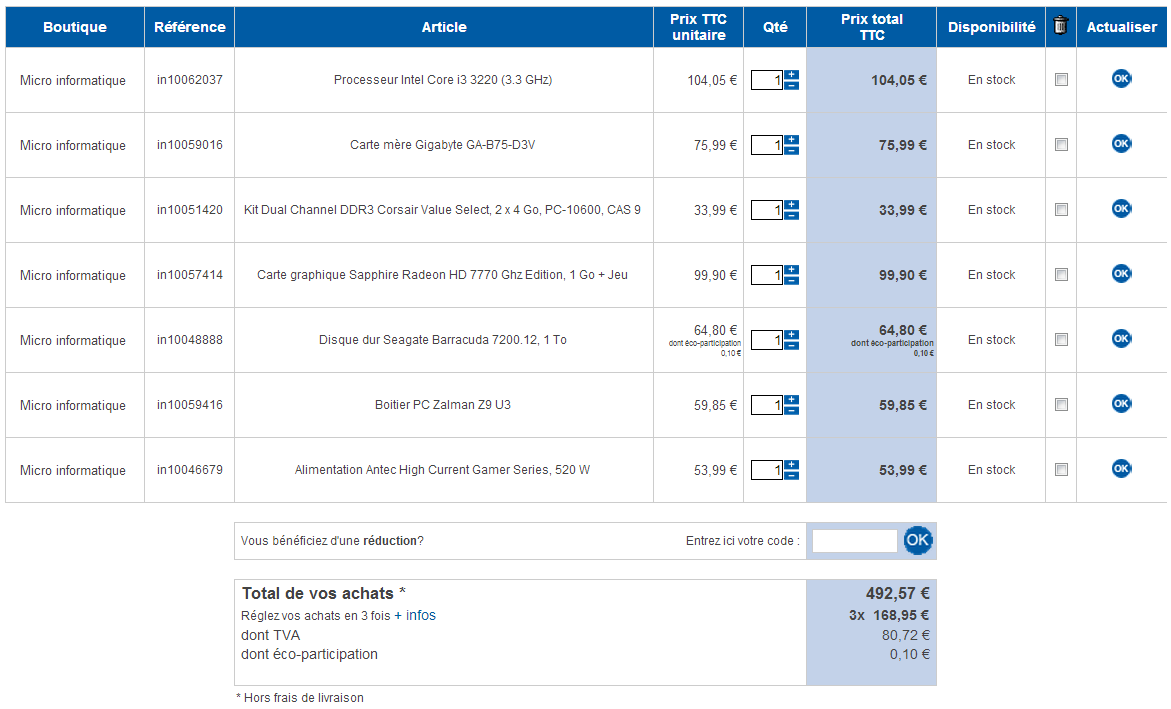Increase quantity of Carte mère Gigabyte with plus

tap(792, 140)
